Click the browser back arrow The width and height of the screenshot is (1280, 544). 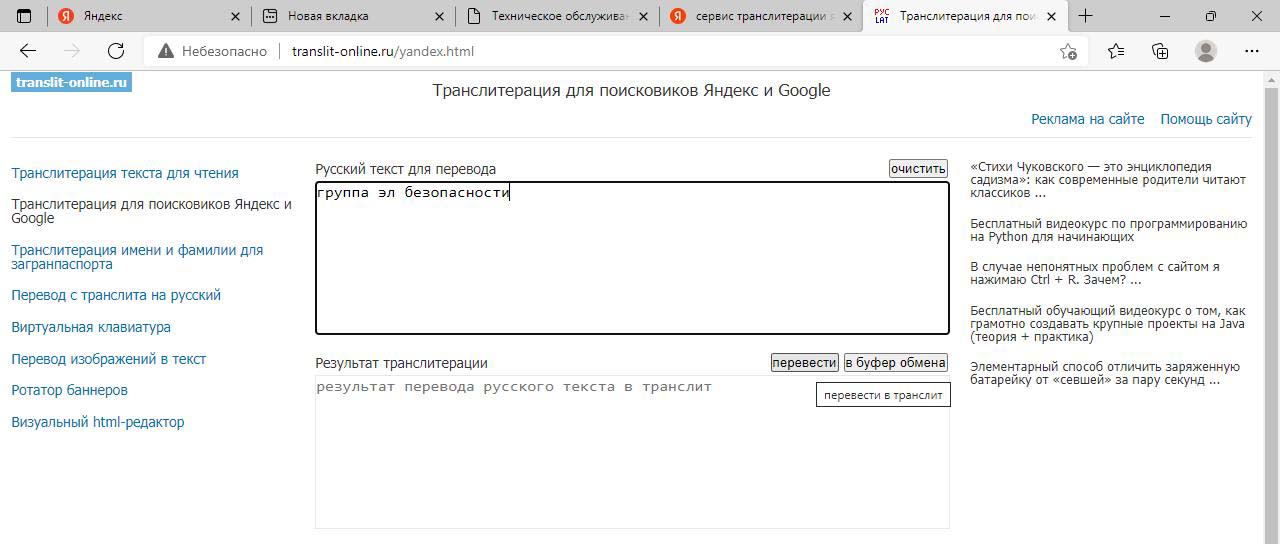[x=28, y=51]
